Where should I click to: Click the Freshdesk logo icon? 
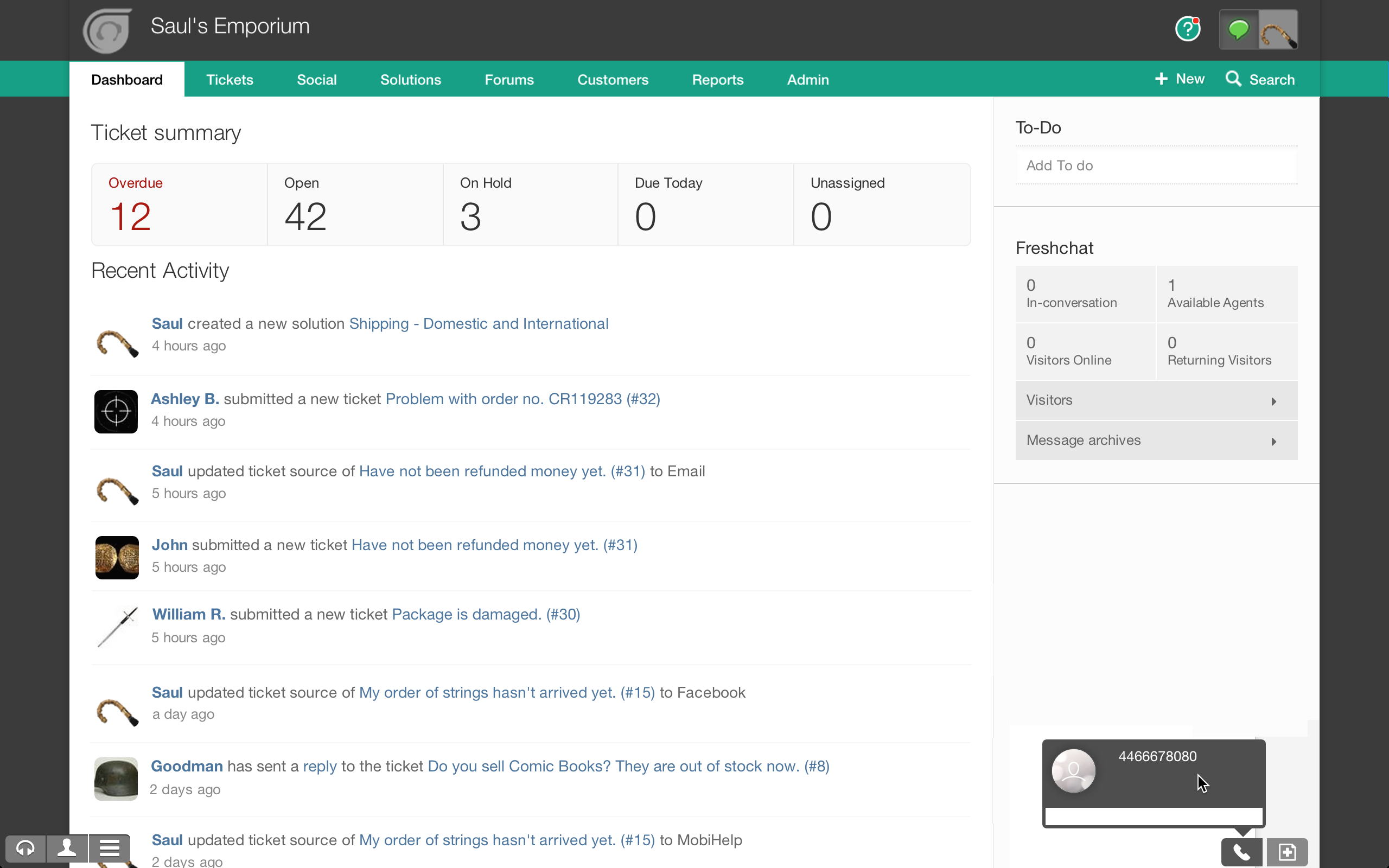click(x=107, y=31)
